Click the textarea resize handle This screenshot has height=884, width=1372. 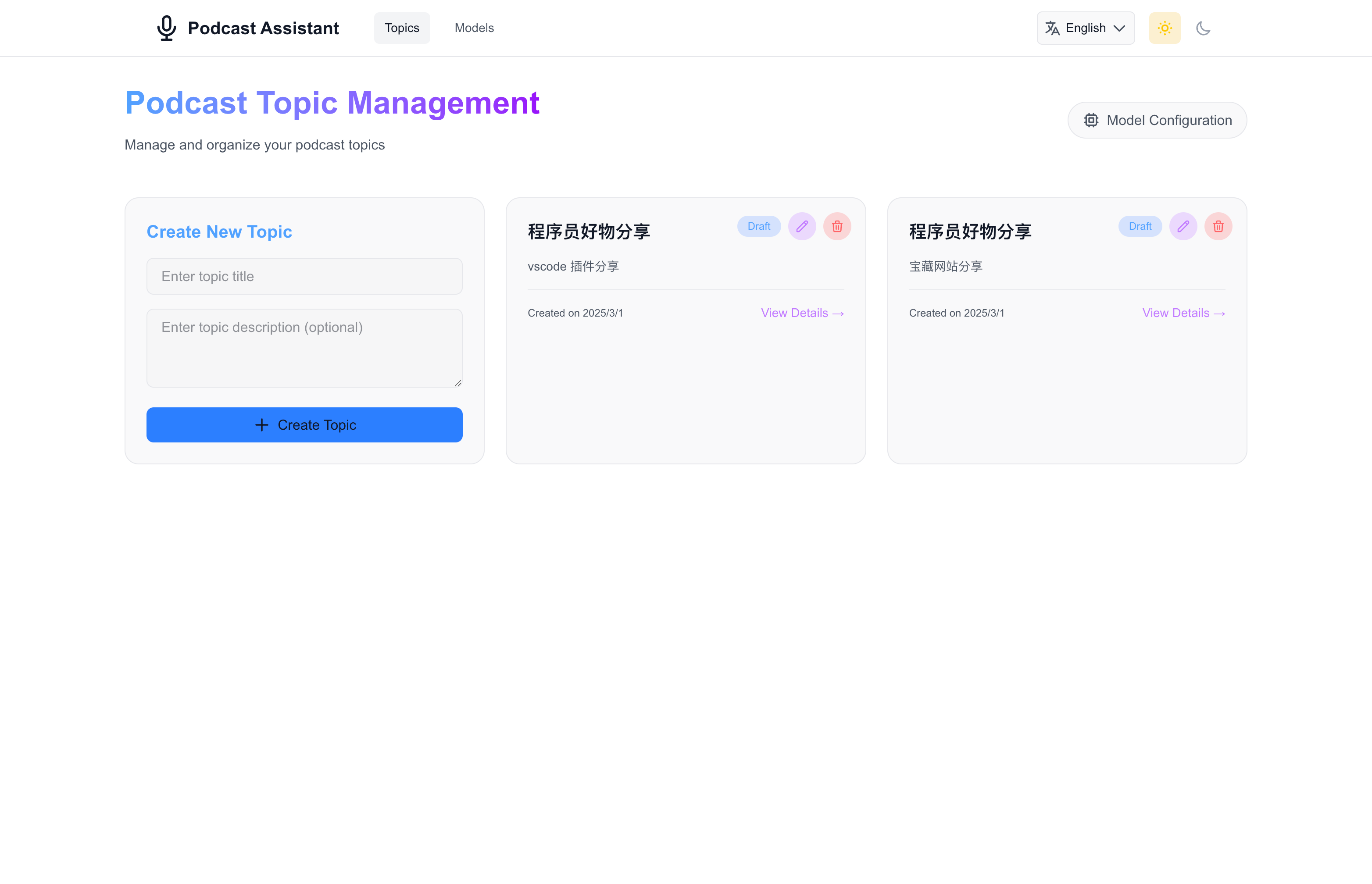click(x=457, y=383)
